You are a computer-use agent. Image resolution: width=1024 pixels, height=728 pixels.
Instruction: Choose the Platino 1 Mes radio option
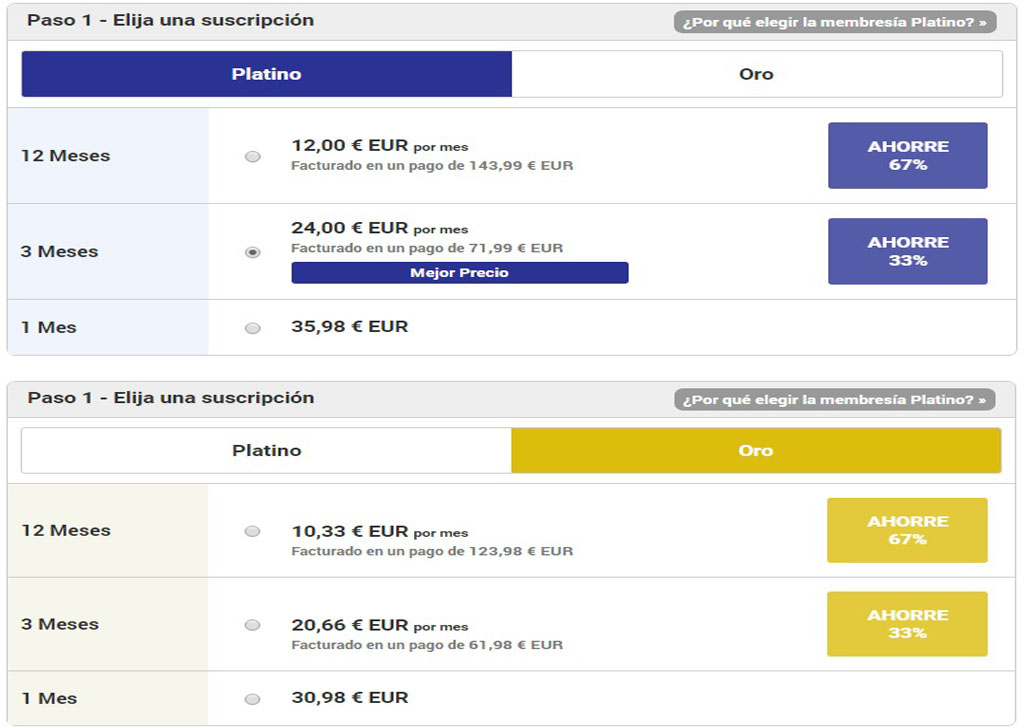tap(253, 328)
